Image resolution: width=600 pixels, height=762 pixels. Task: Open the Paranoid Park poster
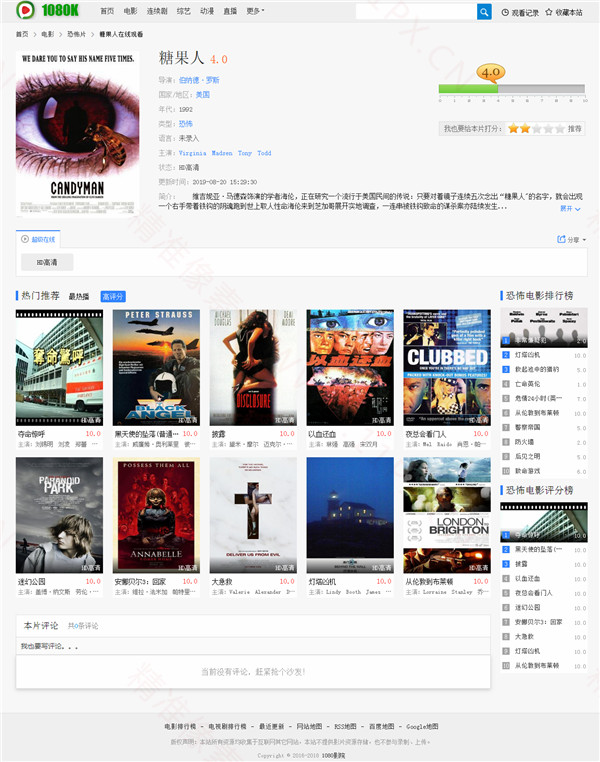[x=59, y=515]
